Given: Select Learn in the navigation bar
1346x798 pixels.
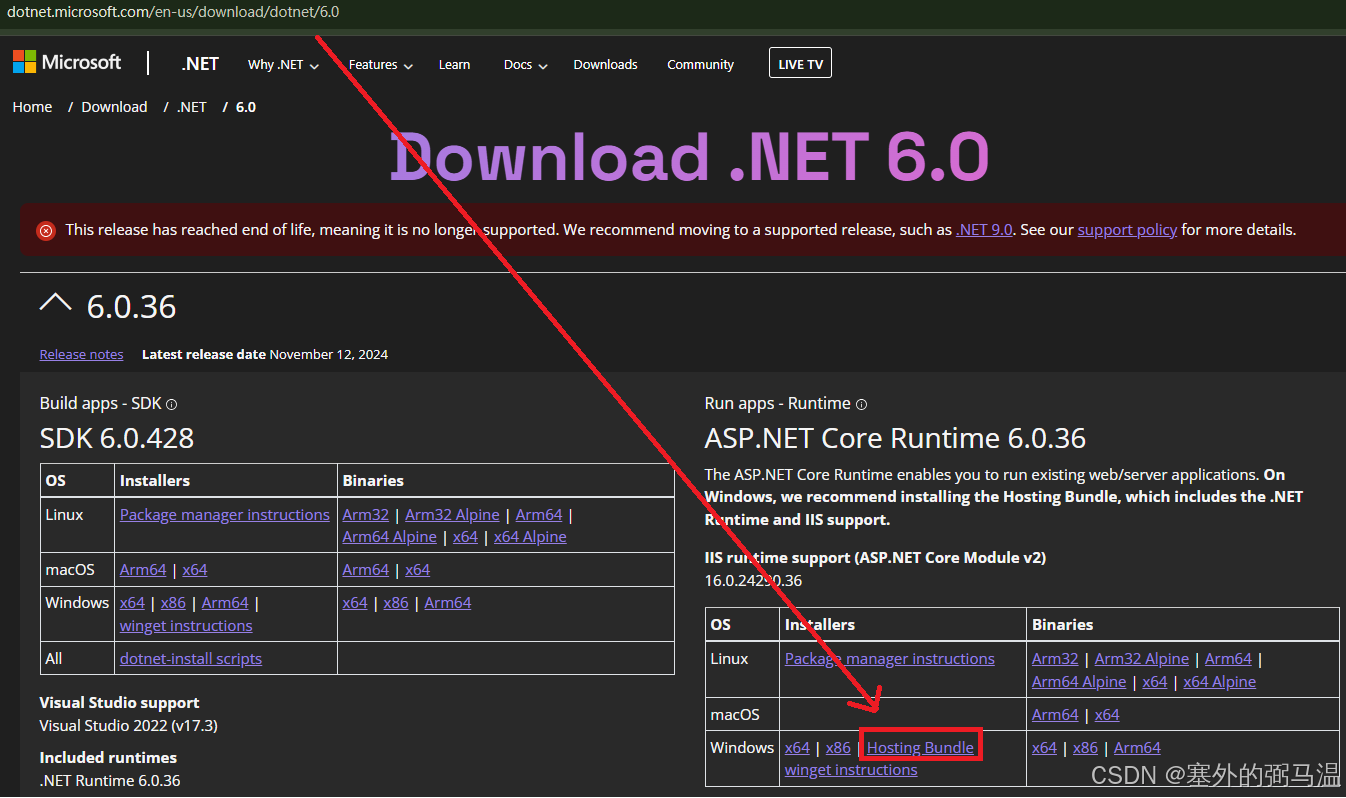Looking at the screenshot, I should [454, 64].
